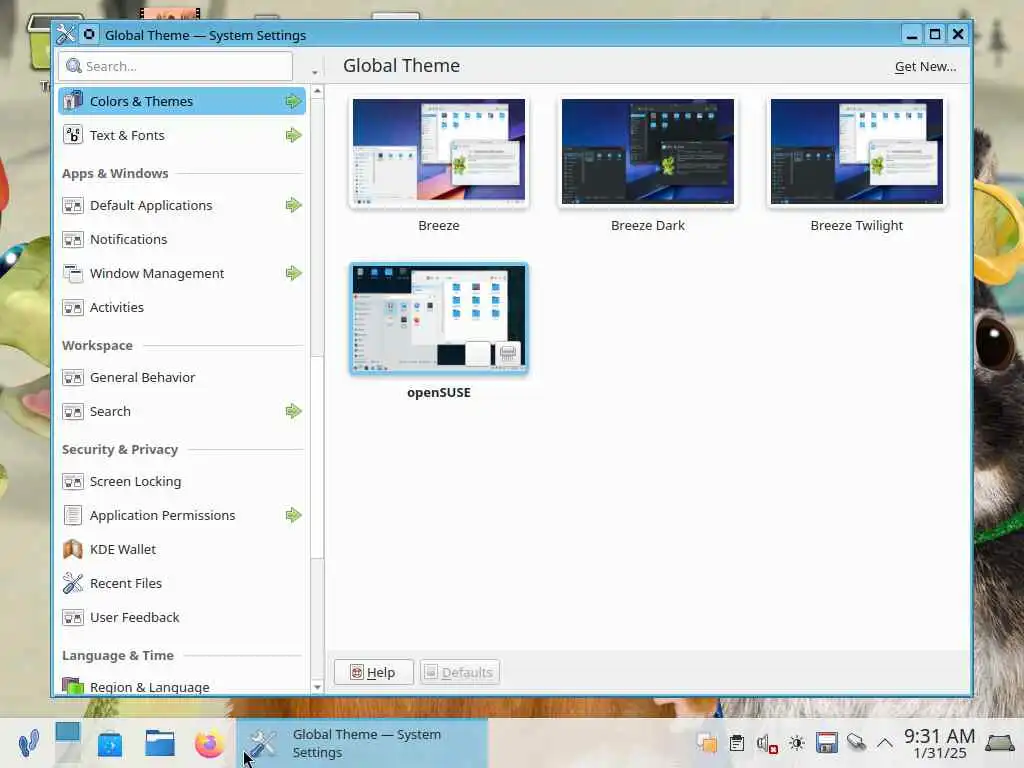Click the pin window icon in titlebar
The image size is (1024, 768).
point(89,34)
